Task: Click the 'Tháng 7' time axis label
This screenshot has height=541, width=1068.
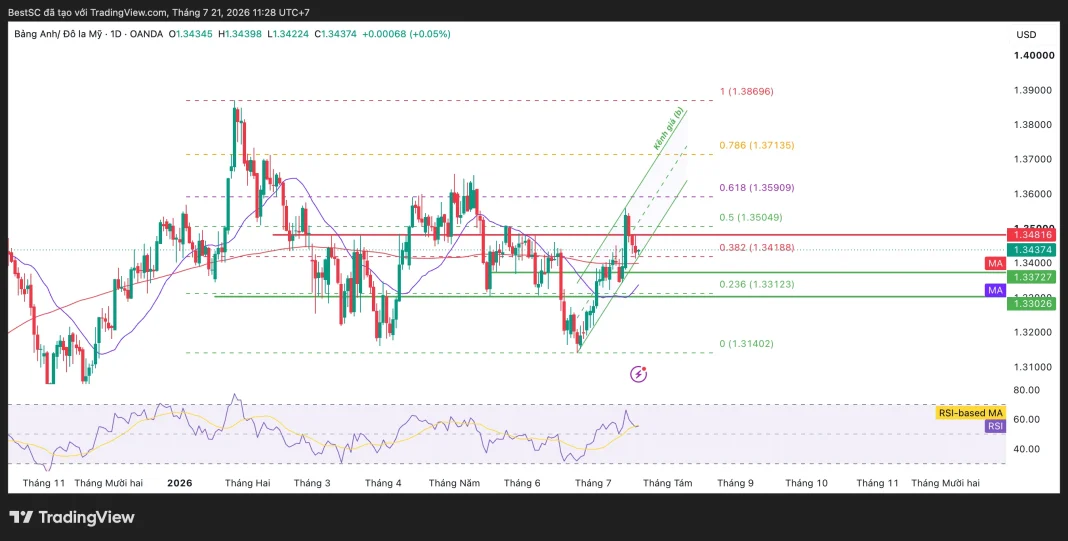Action: click(x=593, y=483)
